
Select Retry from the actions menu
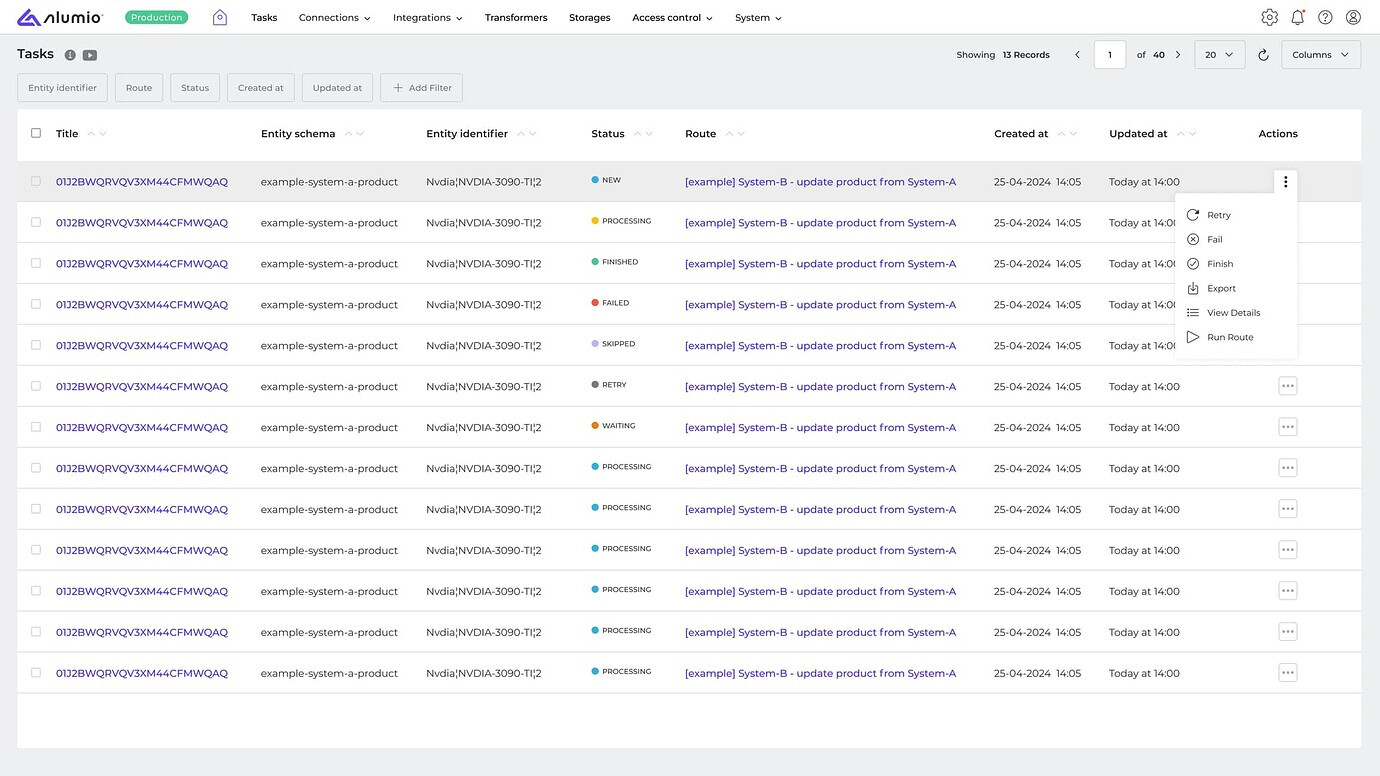point(1218,215)
